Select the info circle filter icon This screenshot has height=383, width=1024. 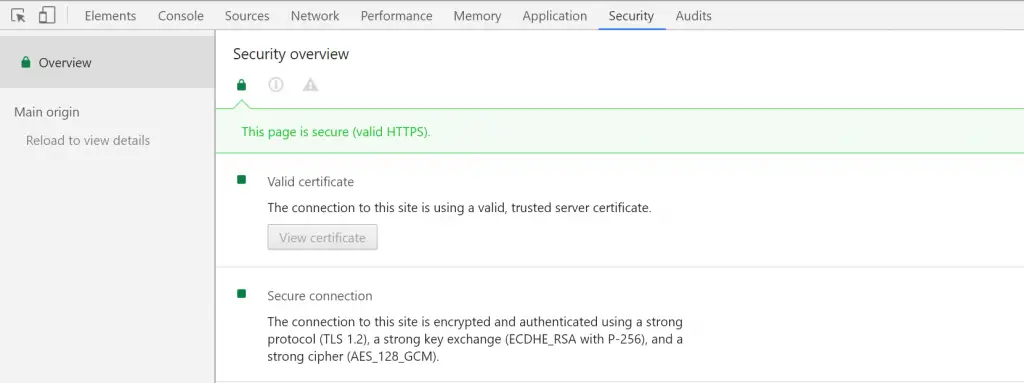pos(276,85)
